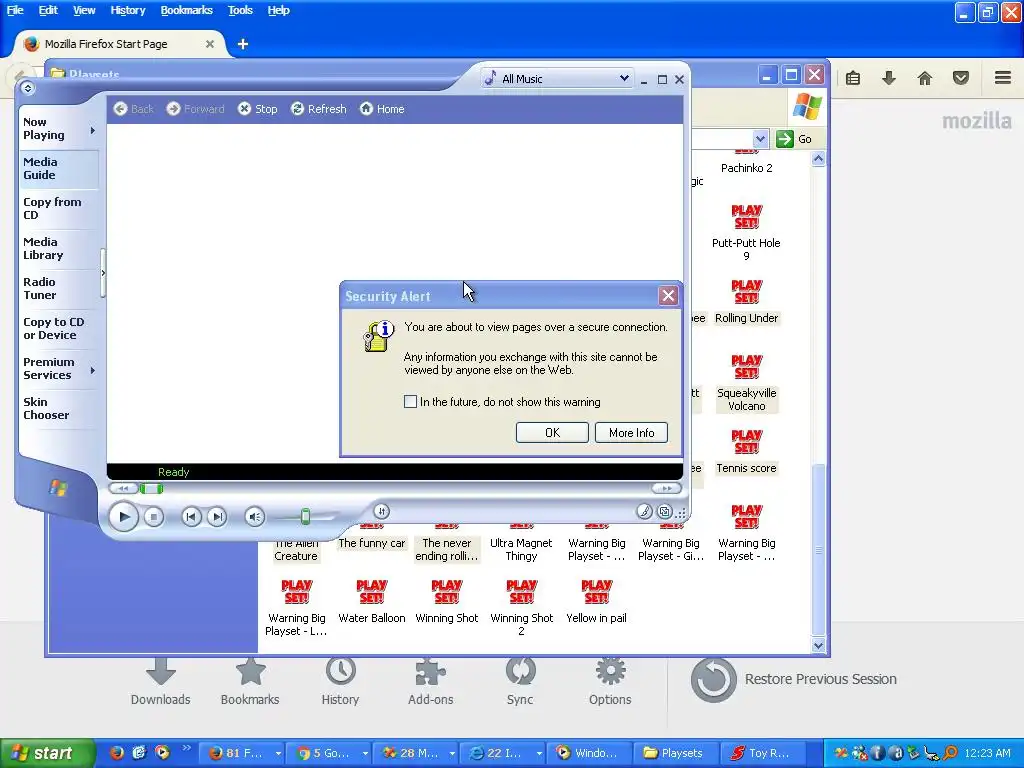Click Restore Previous Session
This screenshot has width=1024, height=768.
point(793,680)
